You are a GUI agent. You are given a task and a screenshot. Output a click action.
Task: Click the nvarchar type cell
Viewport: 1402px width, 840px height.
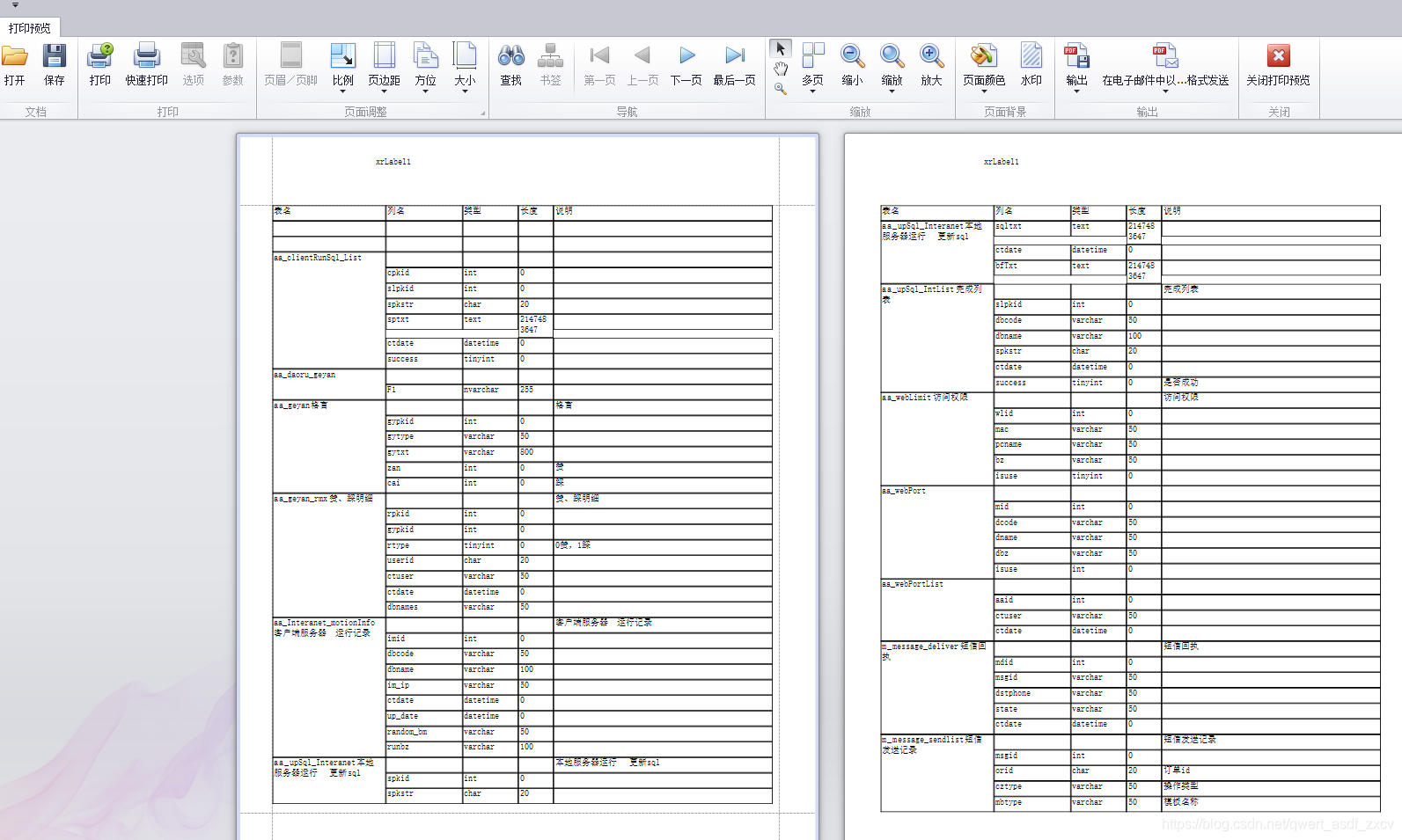490,391
